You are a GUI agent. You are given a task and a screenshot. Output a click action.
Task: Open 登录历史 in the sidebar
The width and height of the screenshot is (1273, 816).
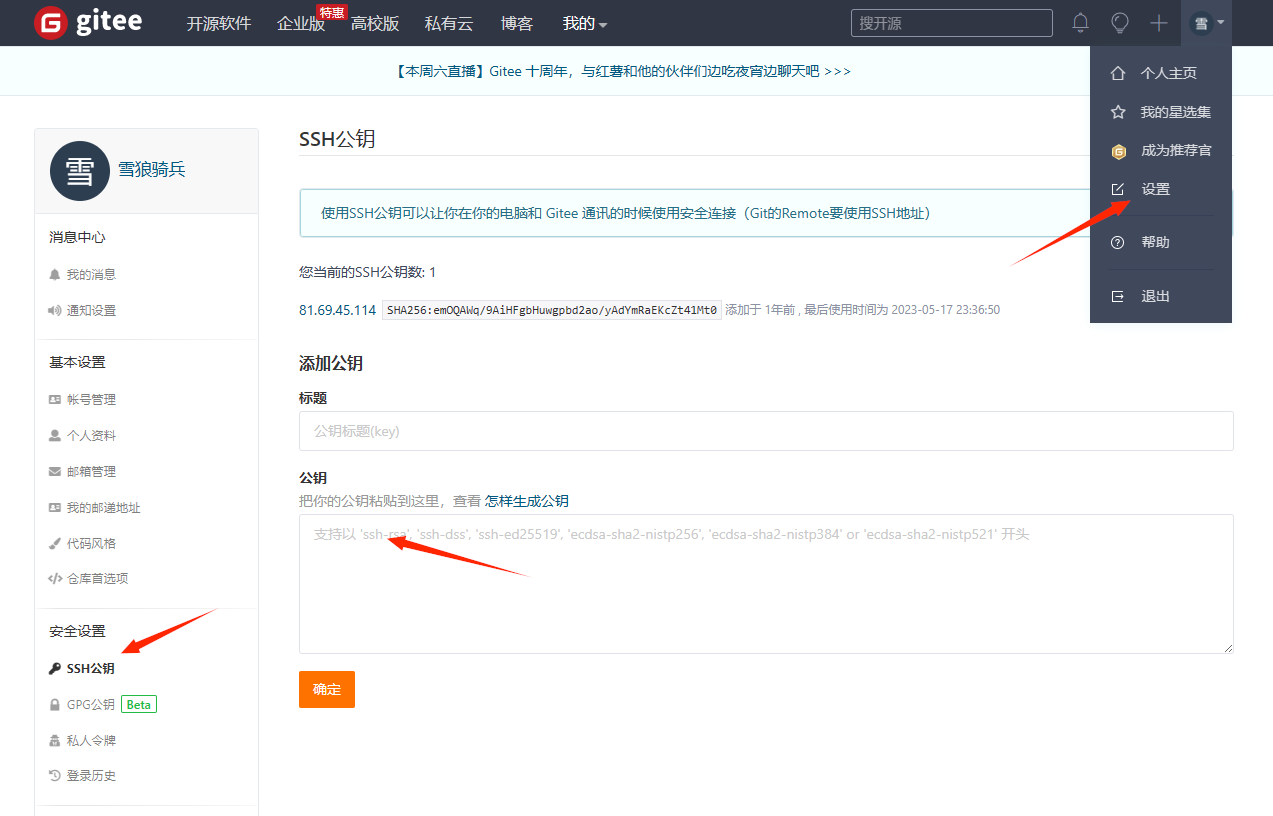(x=91, y=776)
